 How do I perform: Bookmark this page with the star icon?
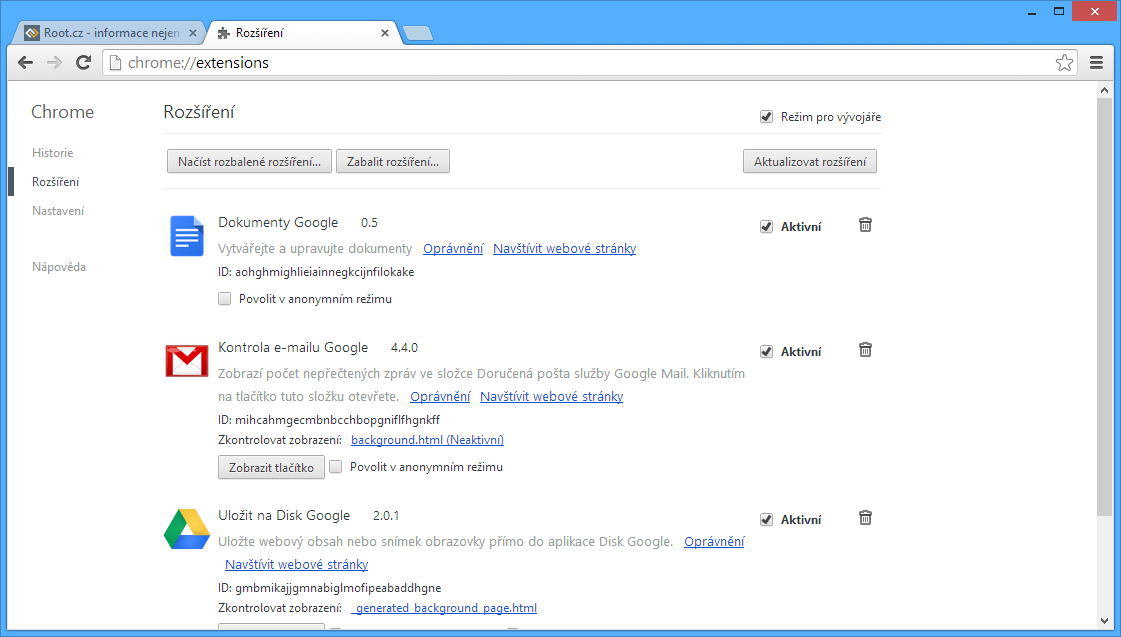1064,63
